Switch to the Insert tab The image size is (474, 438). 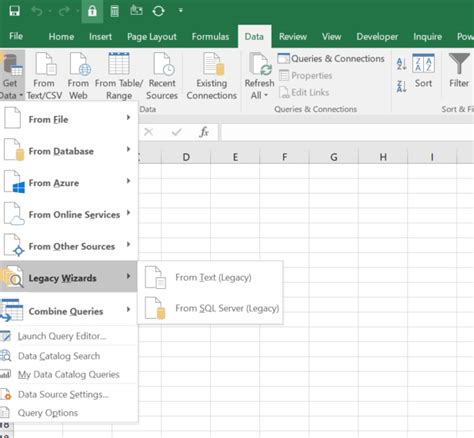(100, 37)
